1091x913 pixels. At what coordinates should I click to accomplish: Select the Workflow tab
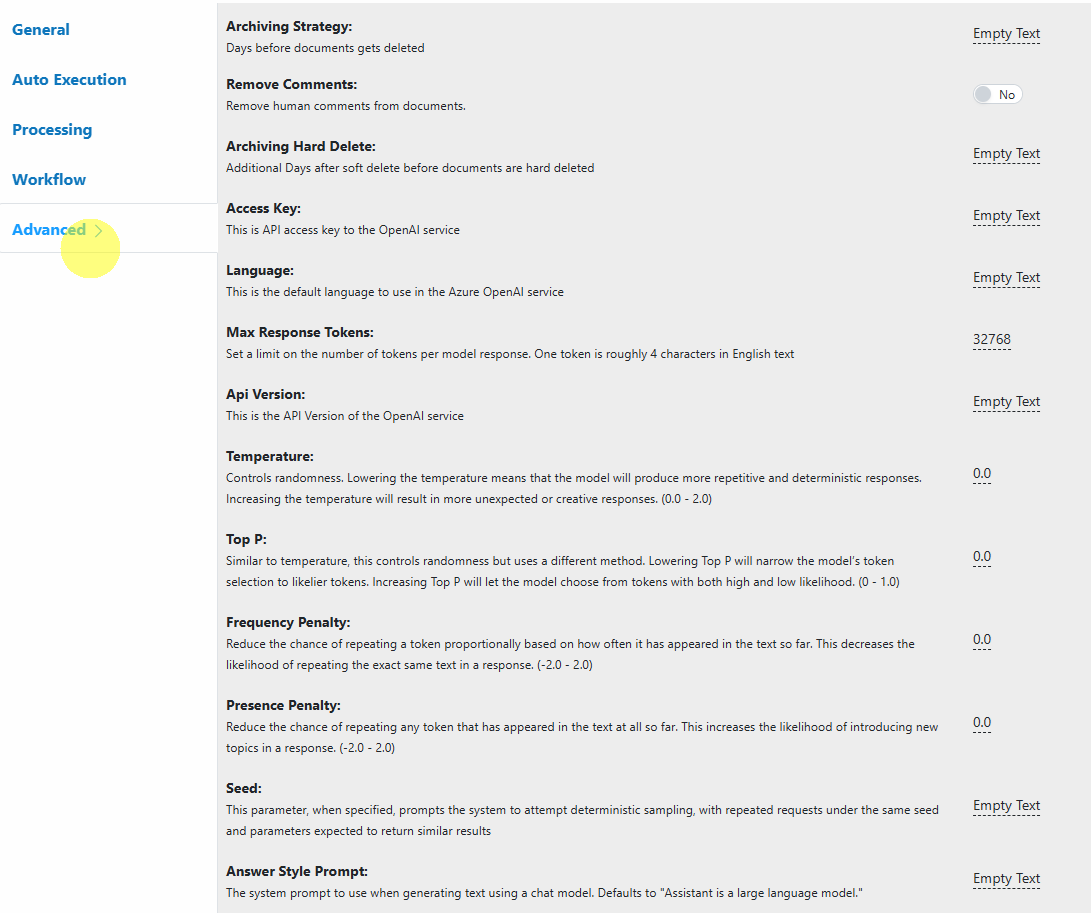[49, 180]
